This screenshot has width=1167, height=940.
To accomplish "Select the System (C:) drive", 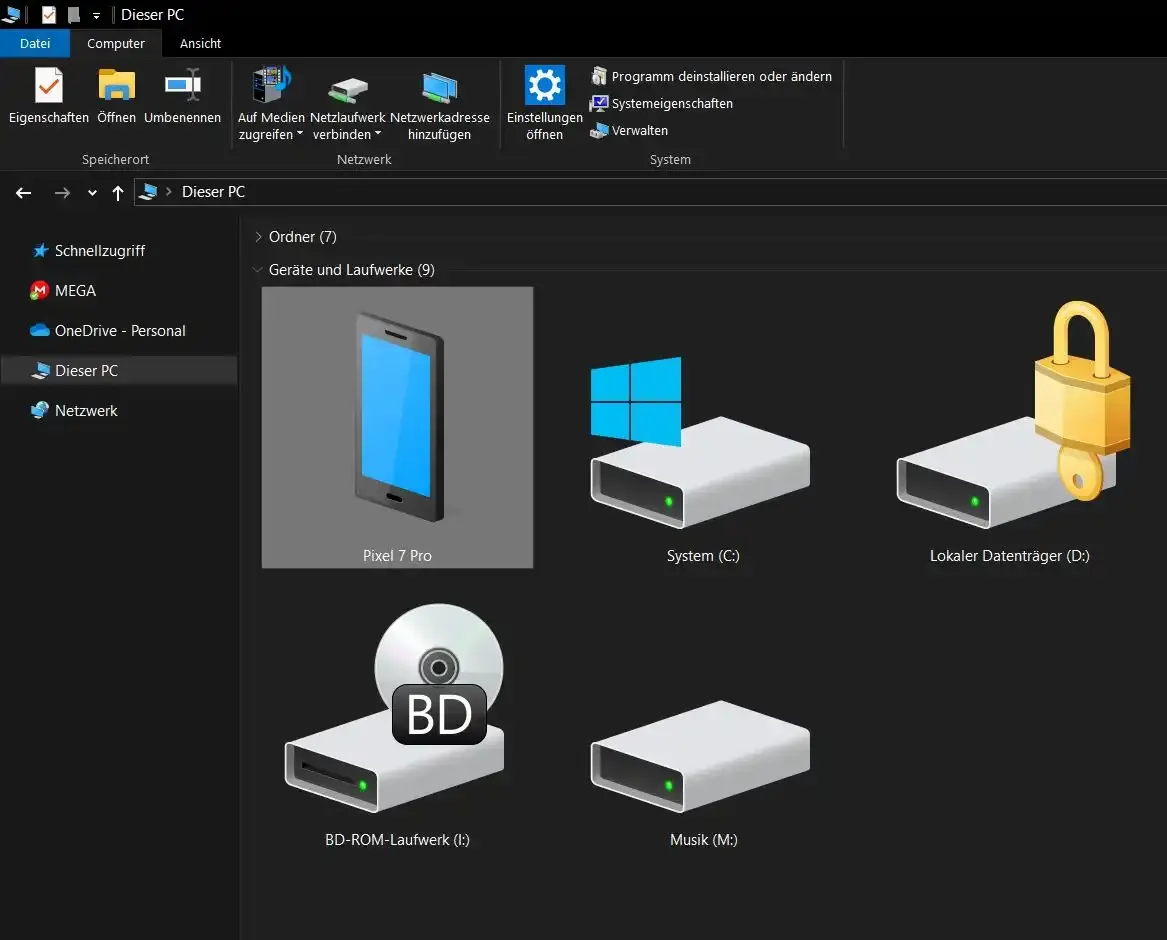I will click(x=702, y=450).
